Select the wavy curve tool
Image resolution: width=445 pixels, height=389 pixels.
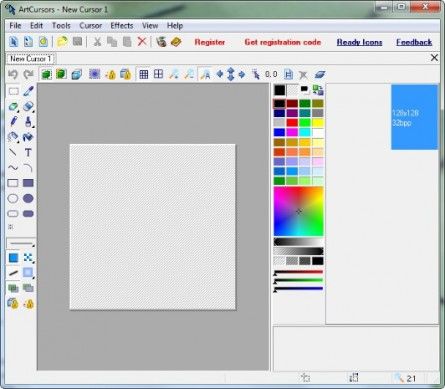(13, 168)
